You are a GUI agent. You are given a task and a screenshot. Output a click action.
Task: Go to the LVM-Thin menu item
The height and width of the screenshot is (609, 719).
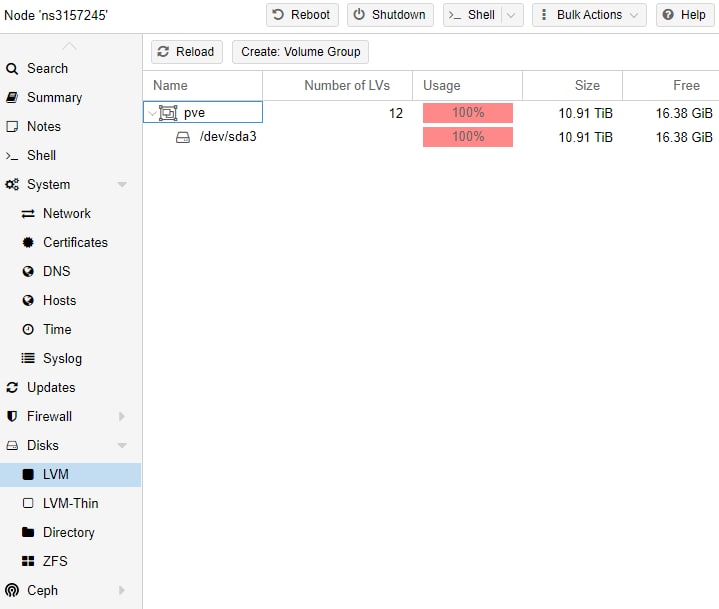[x=70, y=504]
